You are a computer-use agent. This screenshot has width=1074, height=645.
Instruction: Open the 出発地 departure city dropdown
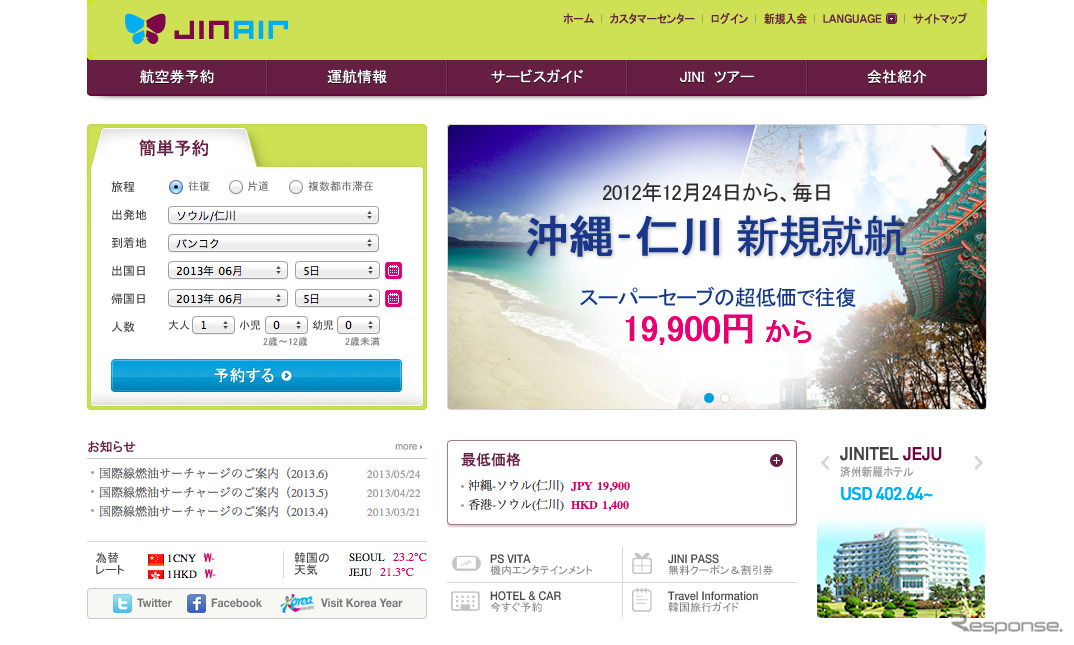point(273,215)
